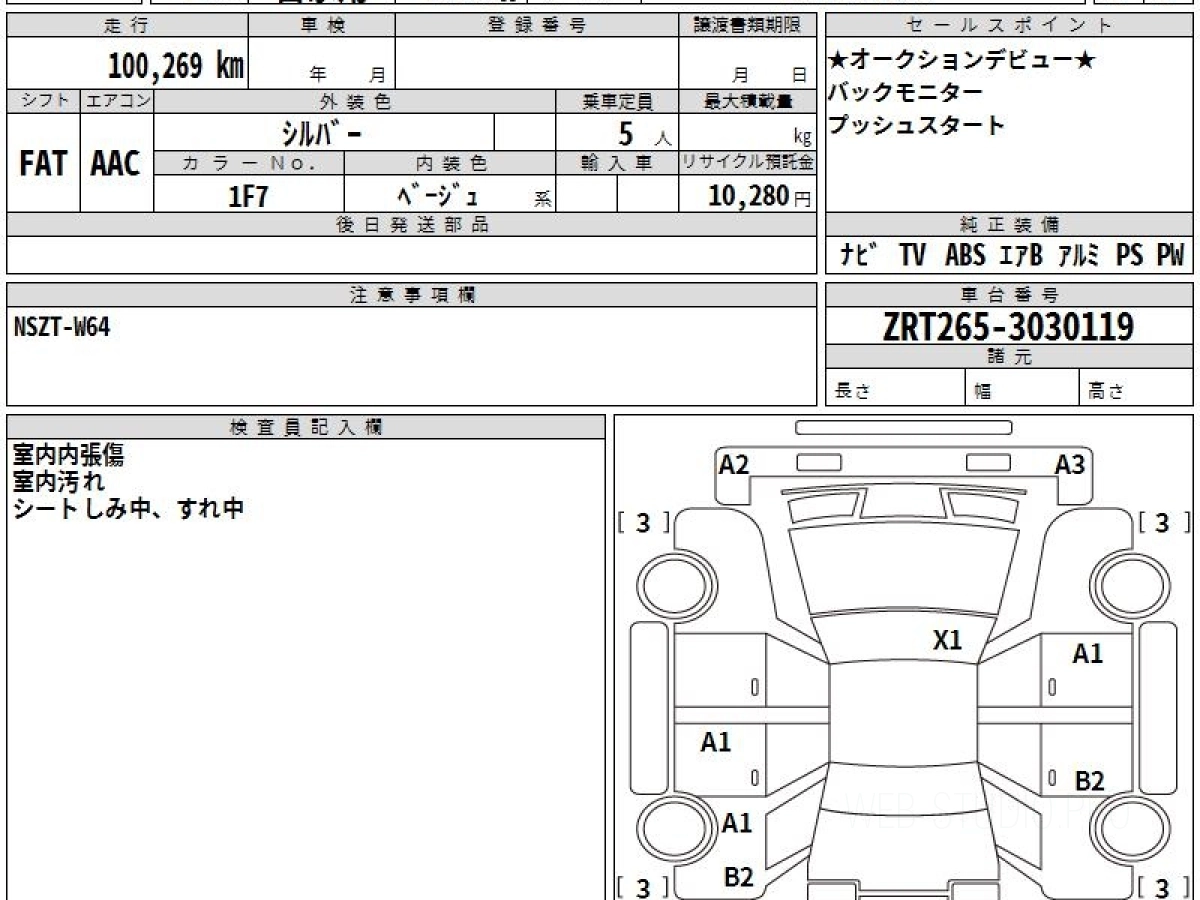
Task: Click the A3 damage mark on diagram
Action: [1070, 464]
